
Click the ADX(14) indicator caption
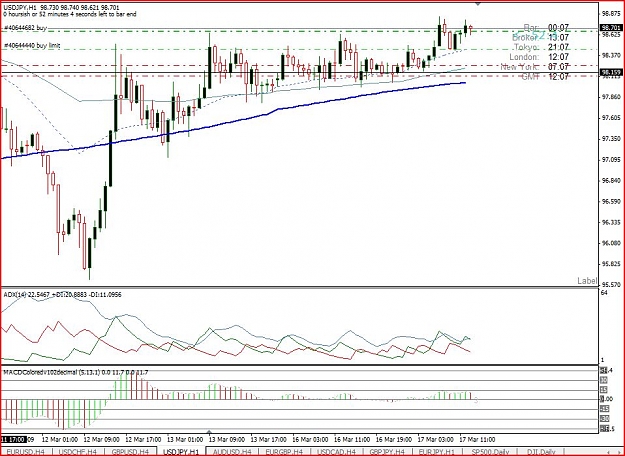click(x=62, y=295)
